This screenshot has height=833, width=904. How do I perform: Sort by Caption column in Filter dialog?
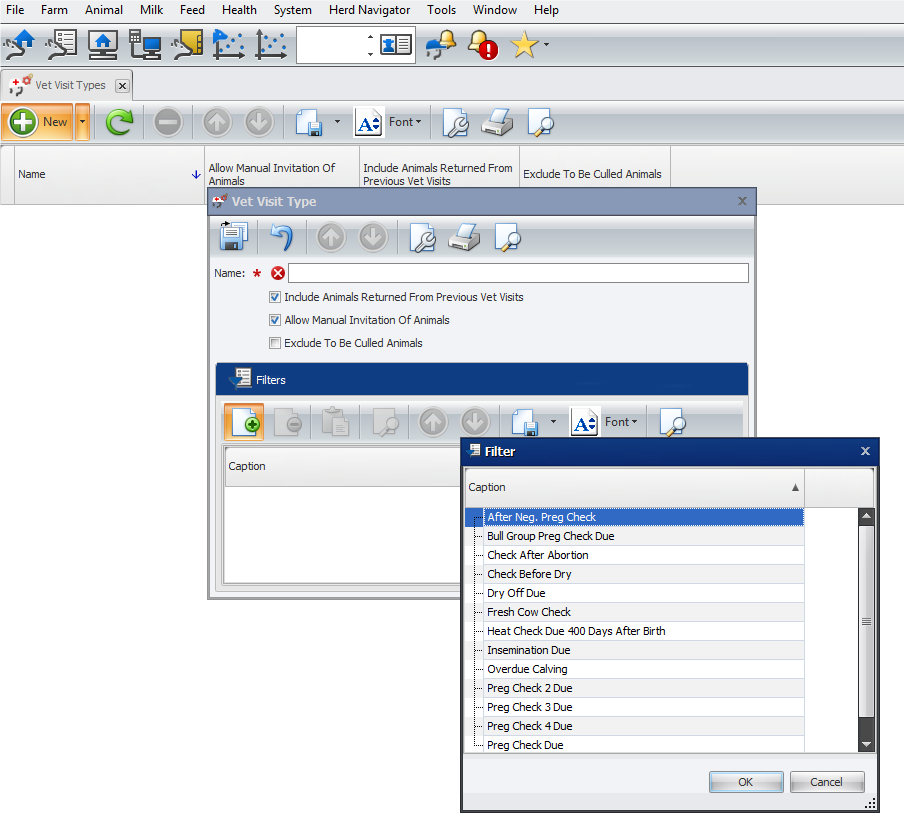point(634,488)
